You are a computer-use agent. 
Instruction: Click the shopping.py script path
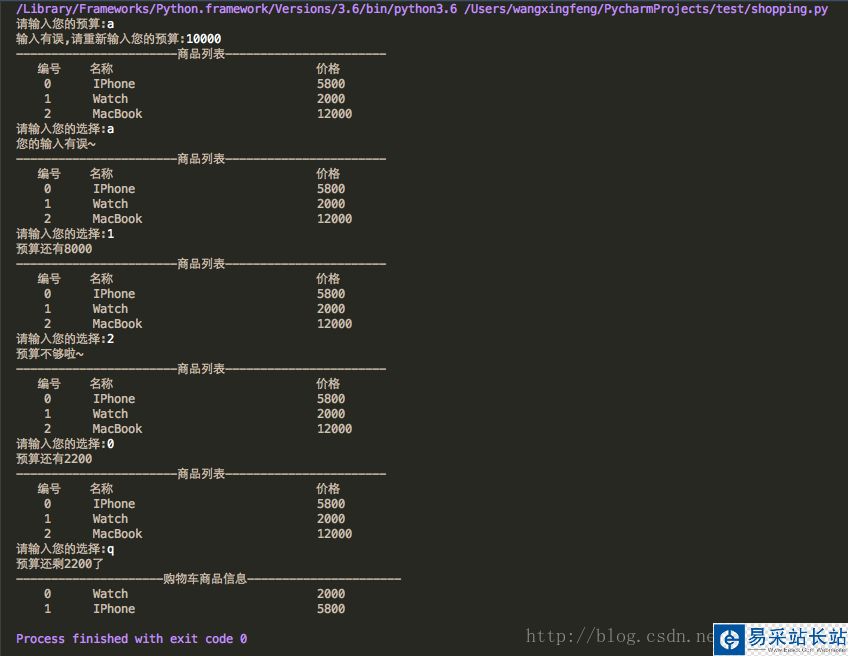click(646, 9)
